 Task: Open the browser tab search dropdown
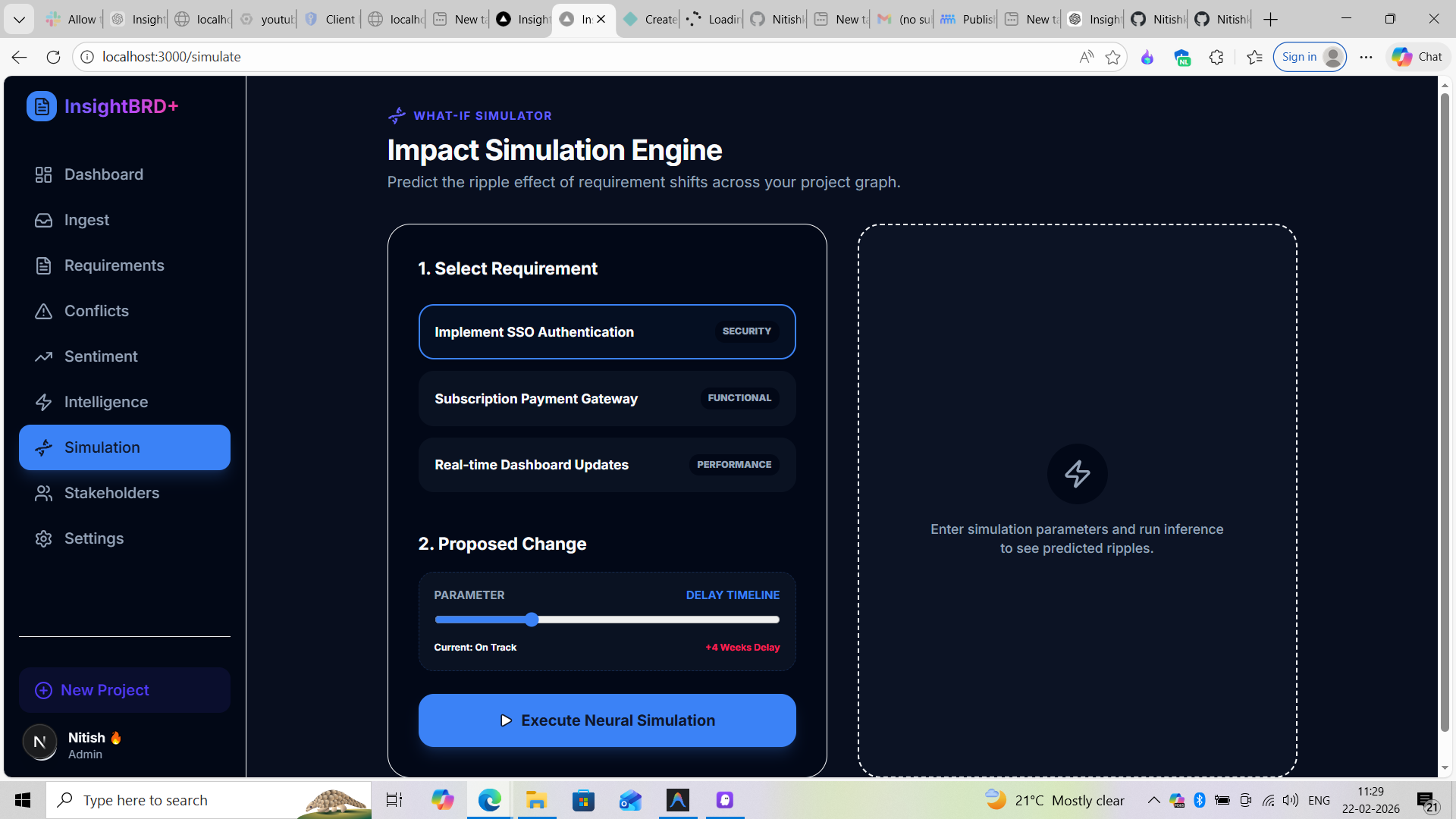(x=19, y=19)
